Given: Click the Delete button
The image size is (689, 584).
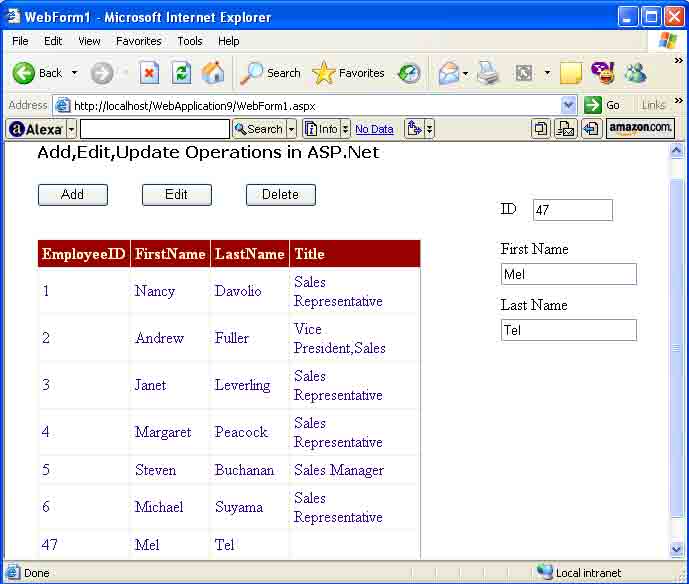Looking at the screenshot, I should point(281,195).
